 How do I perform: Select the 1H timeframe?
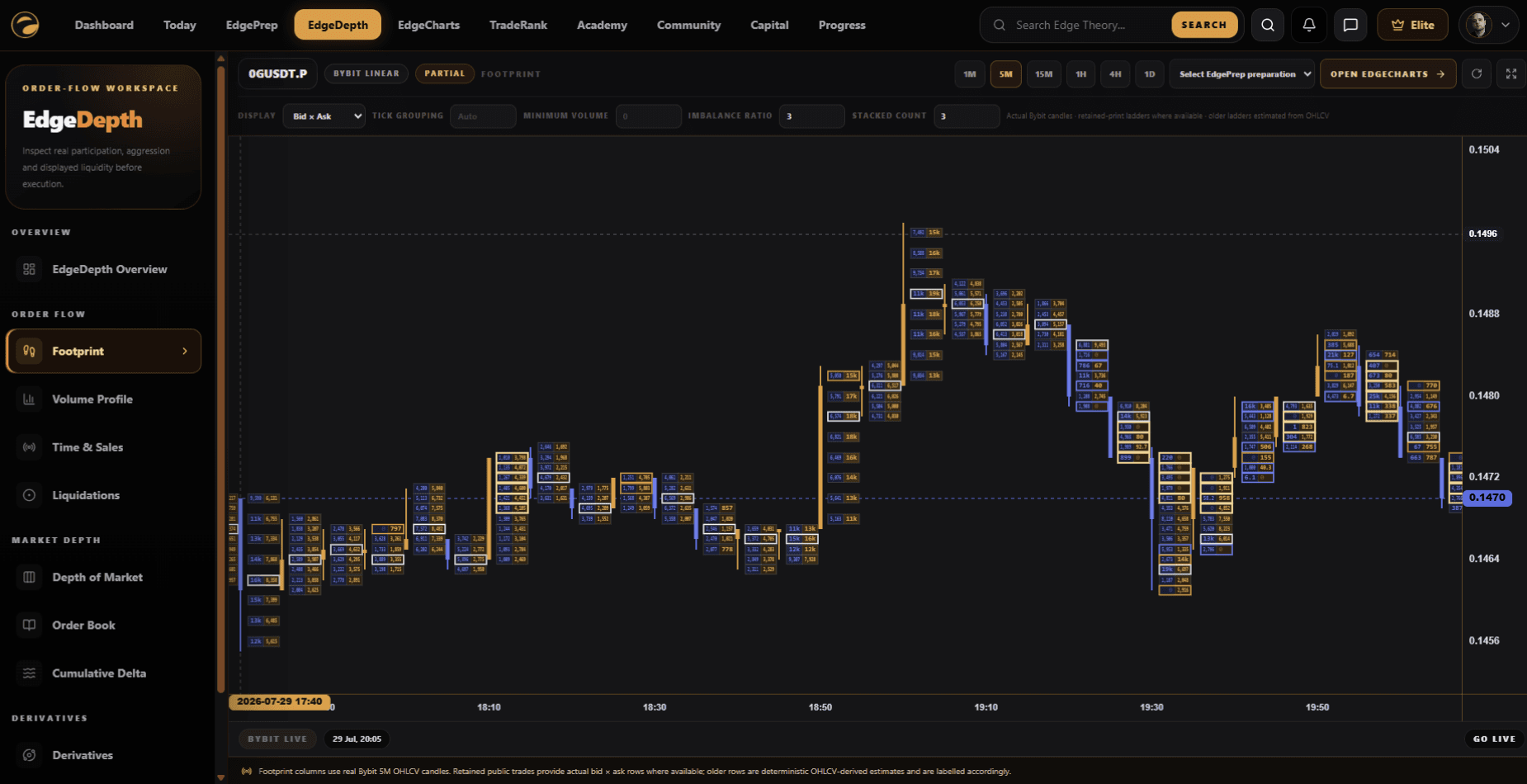pyautogui.click(x=1081, y=74)
